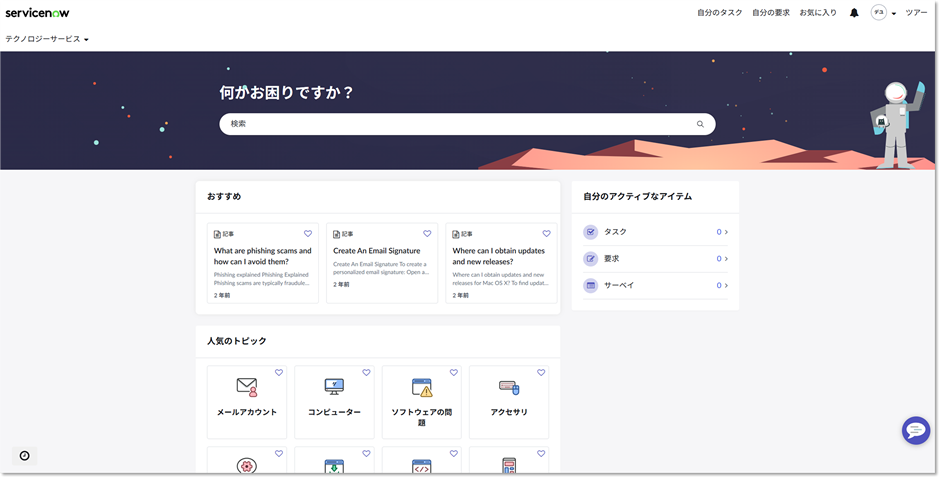Viewport: 939px width, 477px height.
Task: Click the おすすめ heading
Action: pos(224,196)
